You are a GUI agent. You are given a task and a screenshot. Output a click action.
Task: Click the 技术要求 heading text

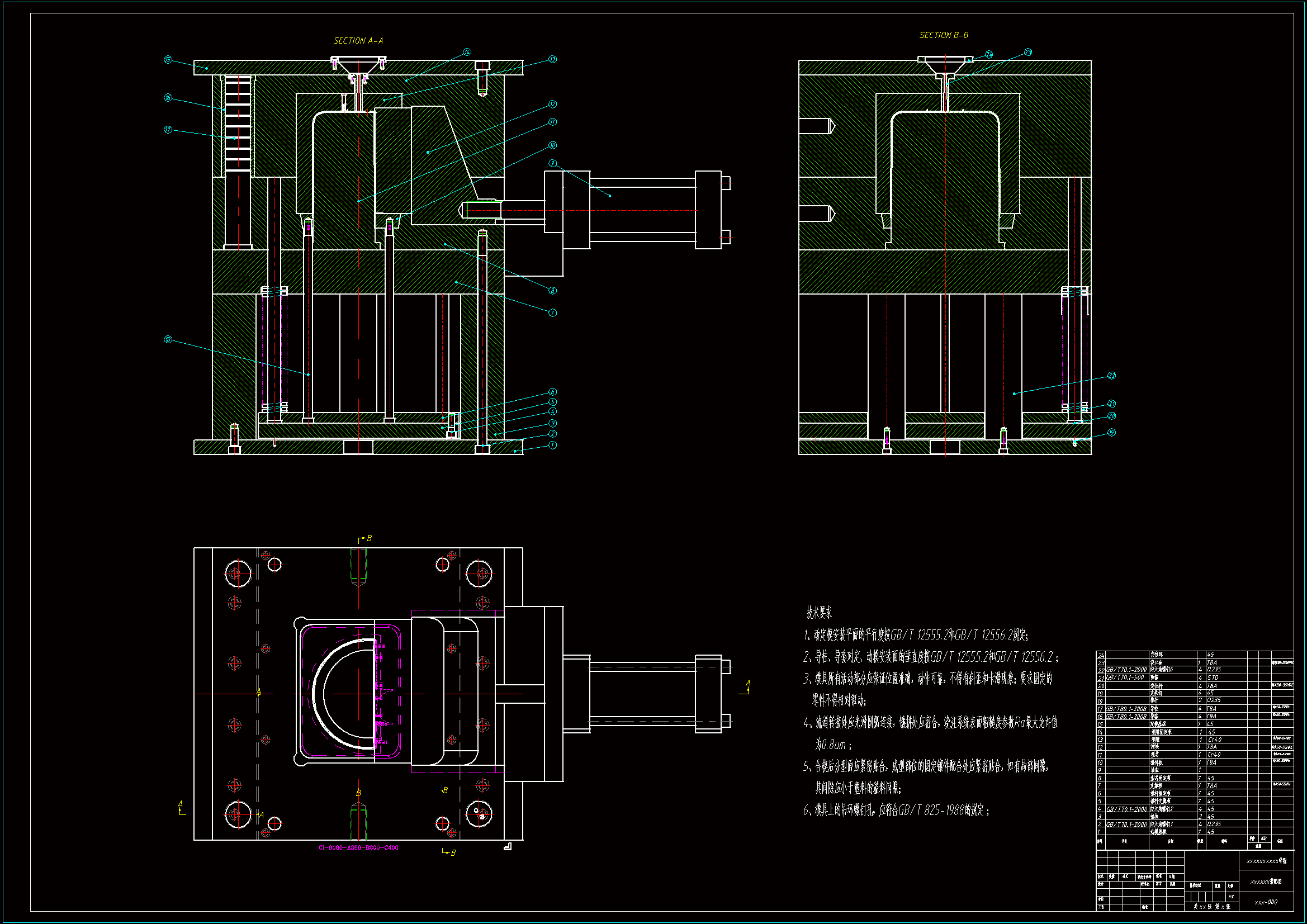(x=819, y=613)
